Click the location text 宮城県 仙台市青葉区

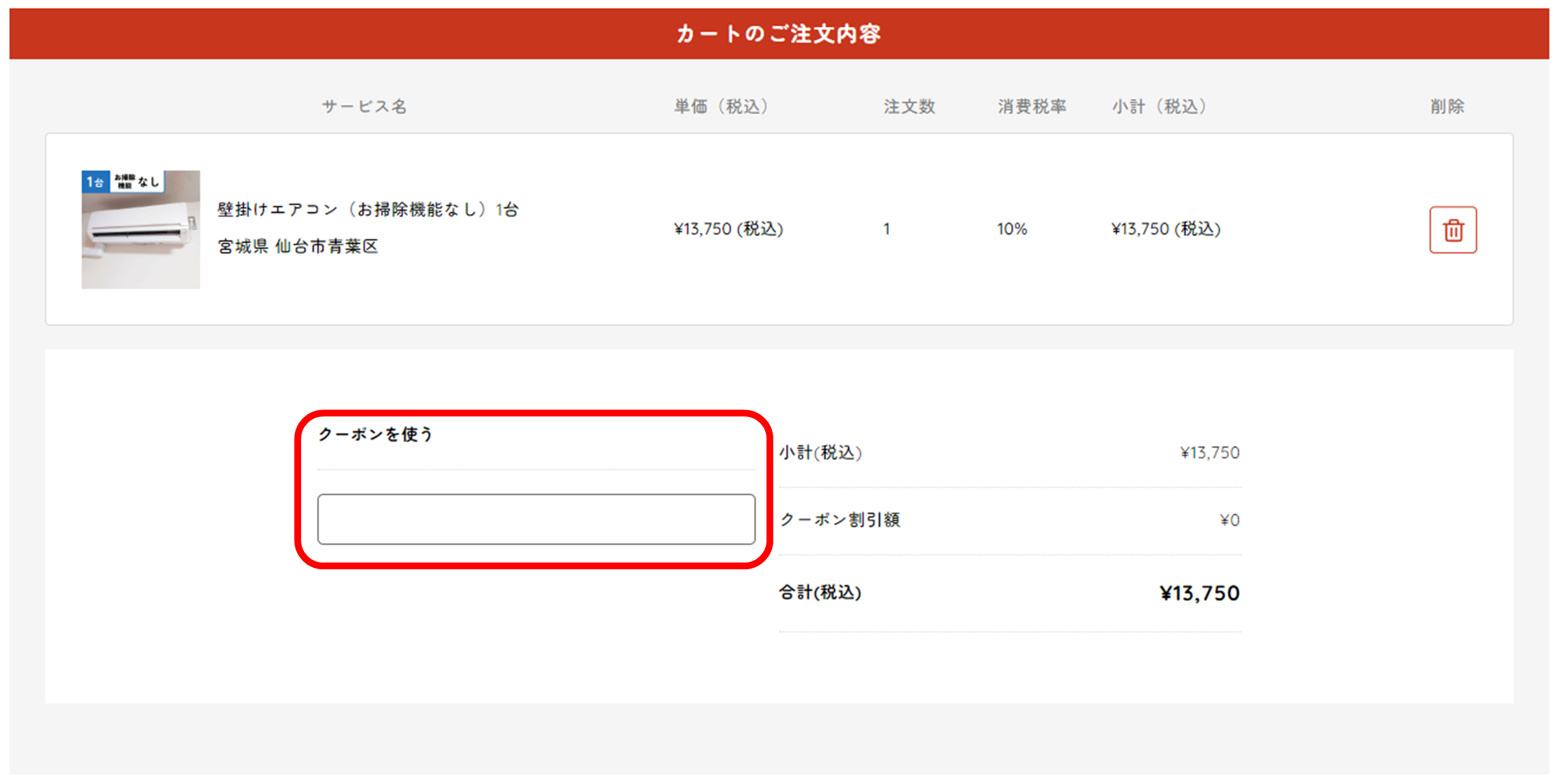tap(298, 246)
